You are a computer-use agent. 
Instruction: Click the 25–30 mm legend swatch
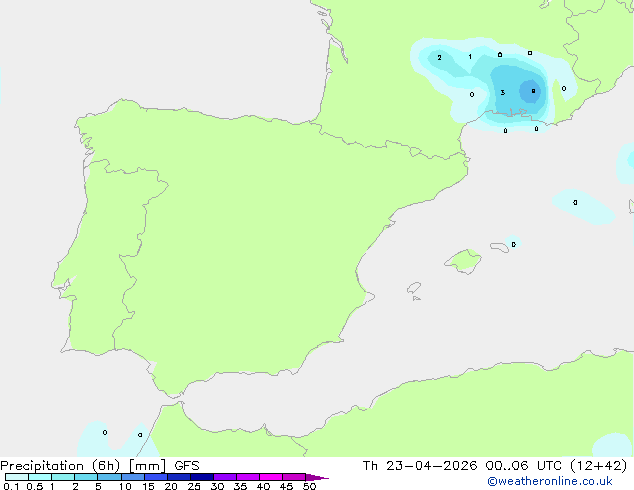pos(202,477)
